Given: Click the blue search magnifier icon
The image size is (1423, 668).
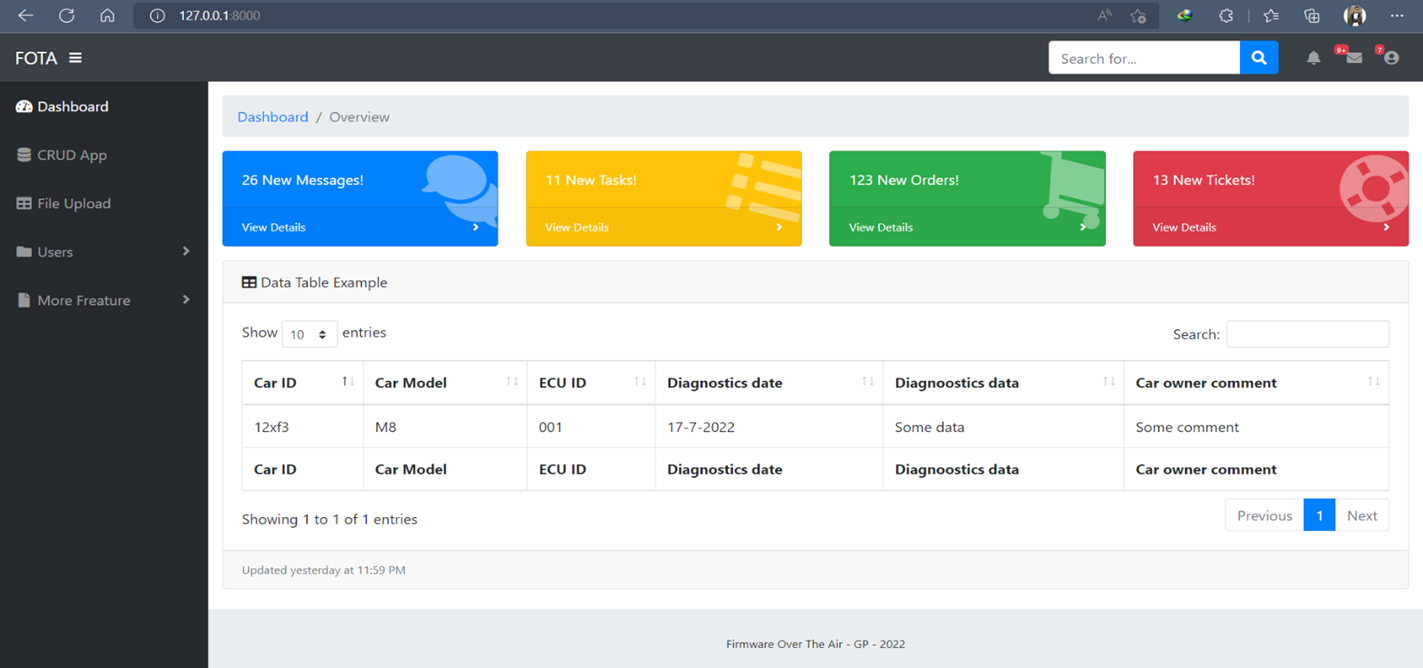Looking at the screenshot, I should point(1258,57).
